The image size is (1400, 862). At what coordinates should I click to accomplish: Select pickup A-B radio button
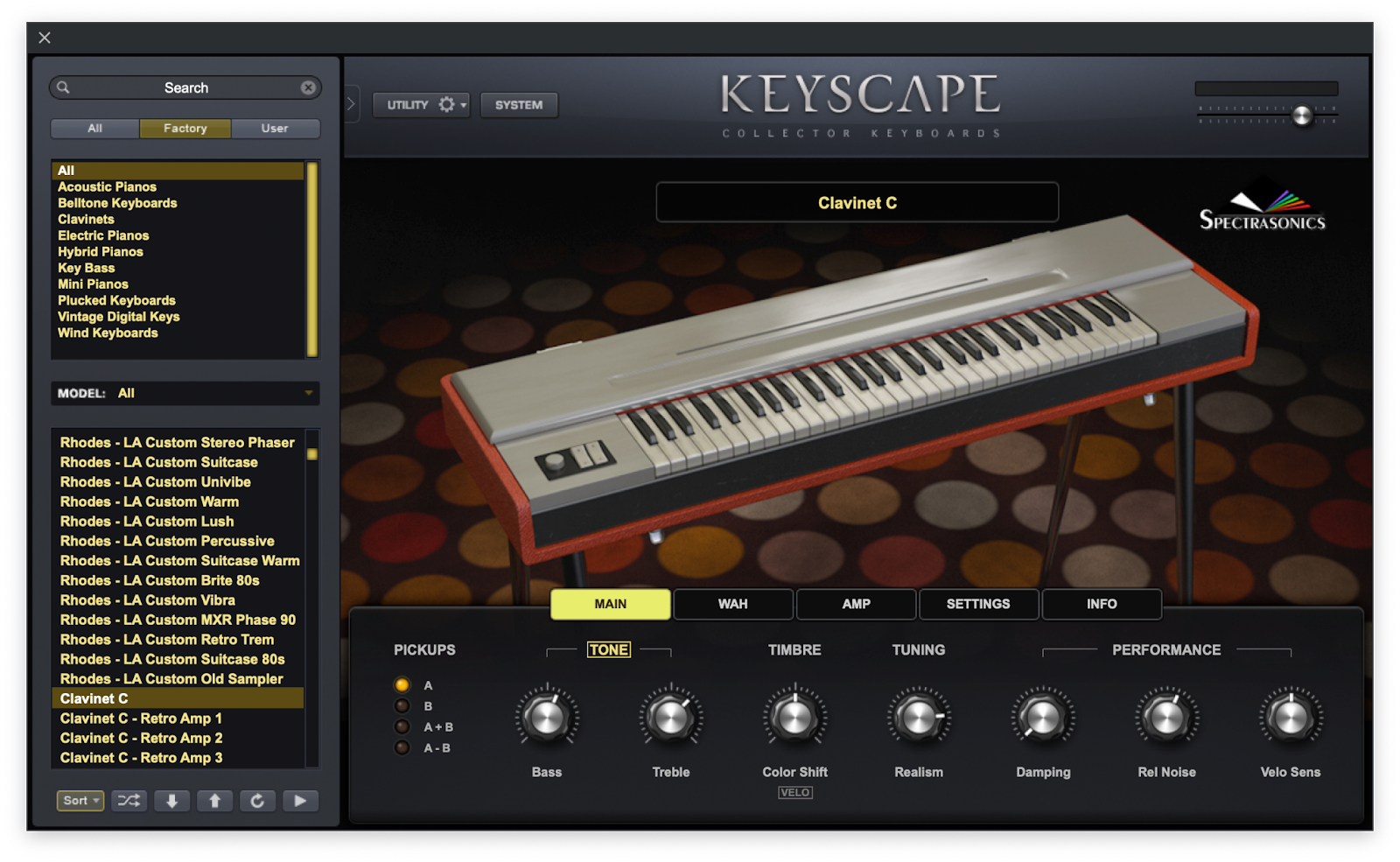pos(402,748)
